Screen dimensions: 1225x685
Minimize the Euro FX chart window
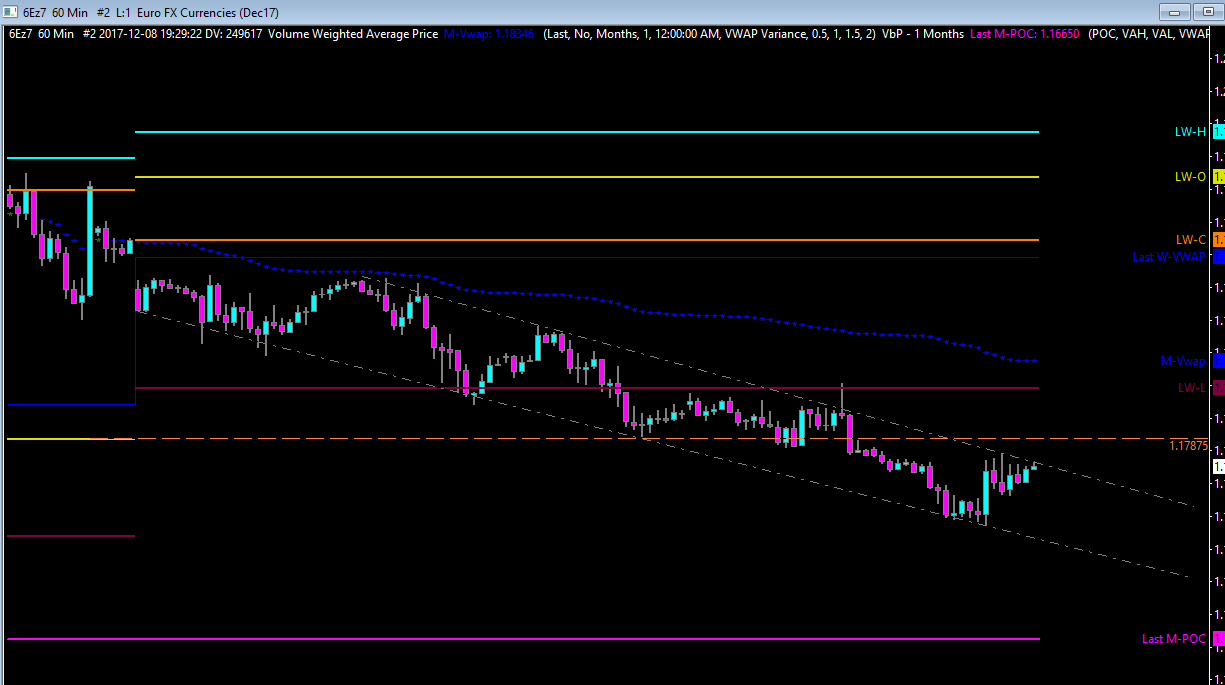click(1174, 12)
